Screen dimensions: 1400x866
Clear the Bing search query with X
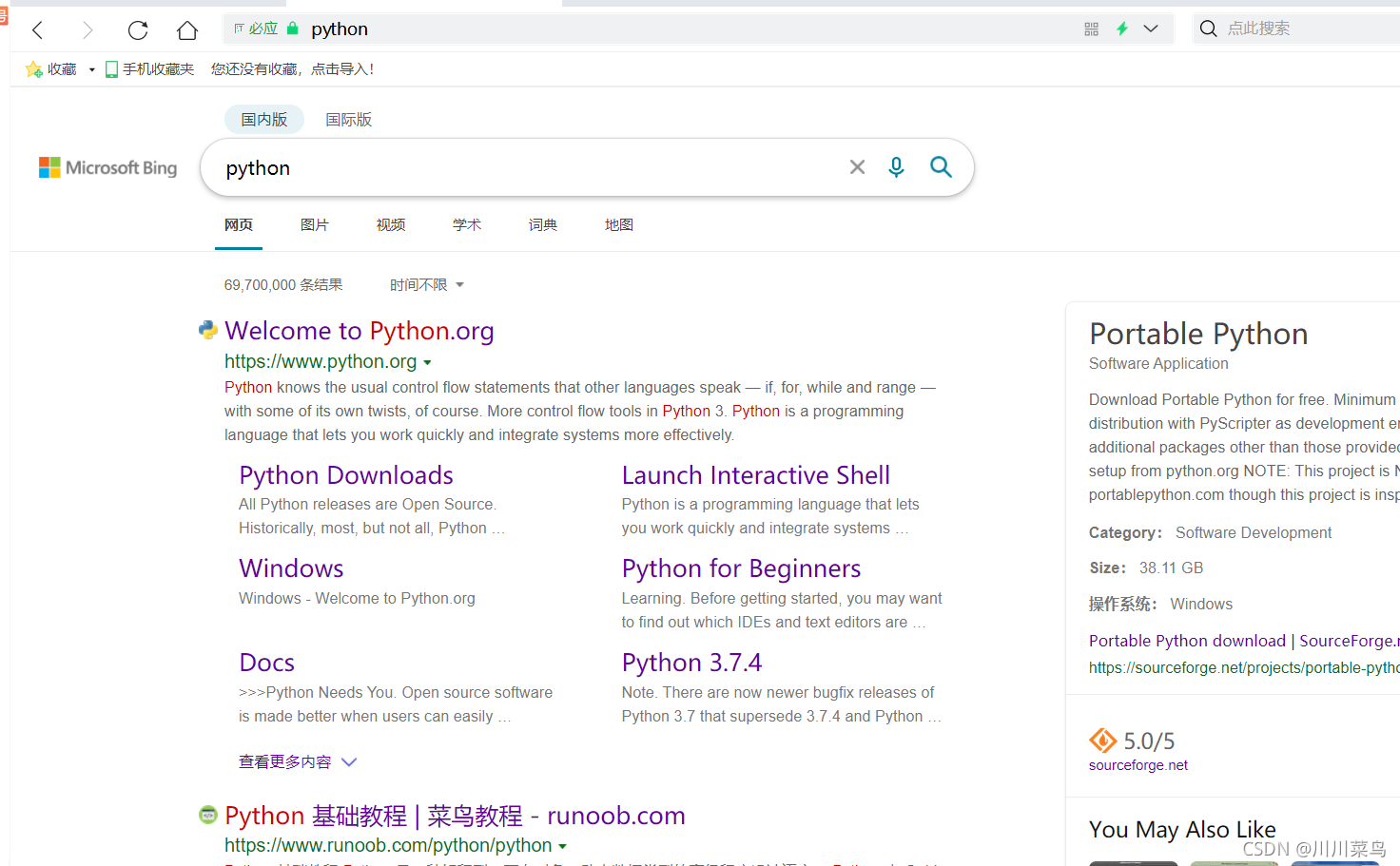click(x=857, y=167)
